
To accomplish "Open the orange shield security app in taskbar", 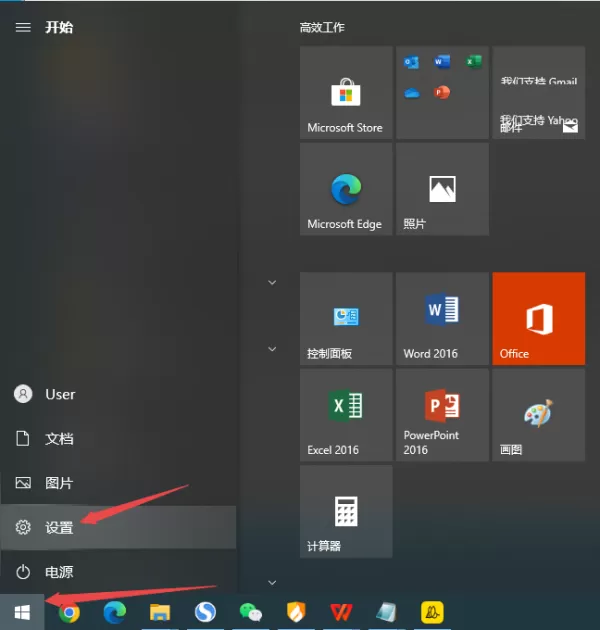I will pyautogui.click(x=296, y=612).
